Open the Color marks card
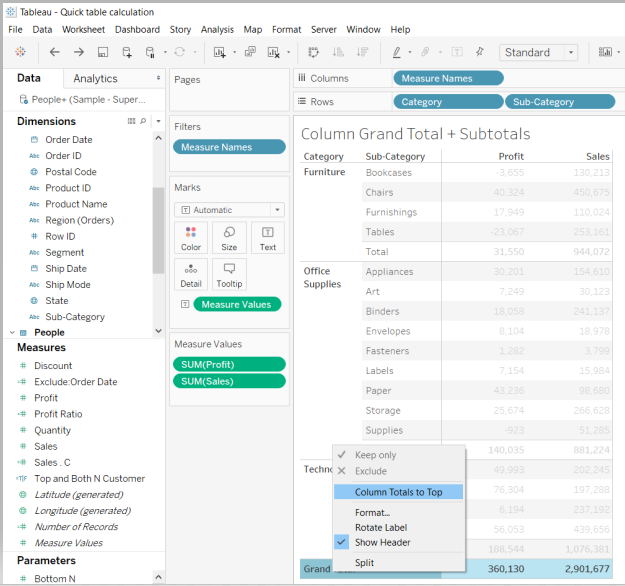Viewport: 625px width, 586px height. (x=191, y=238)
